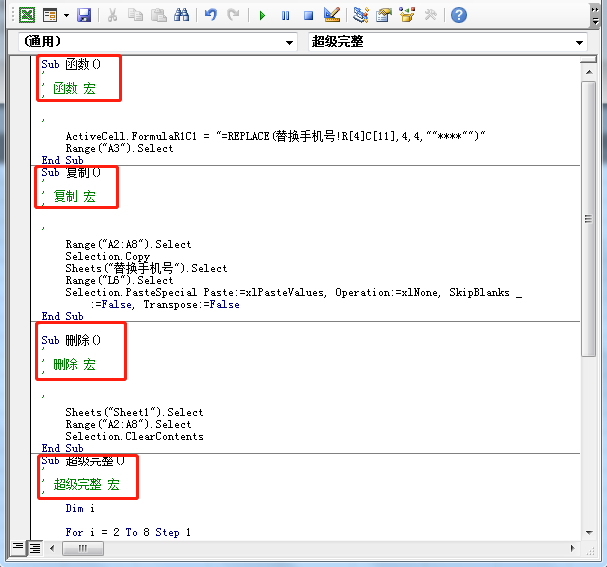The image size is (607, 567).
Task: Redo the last undone edit
Action: click(x=233, y=15)
